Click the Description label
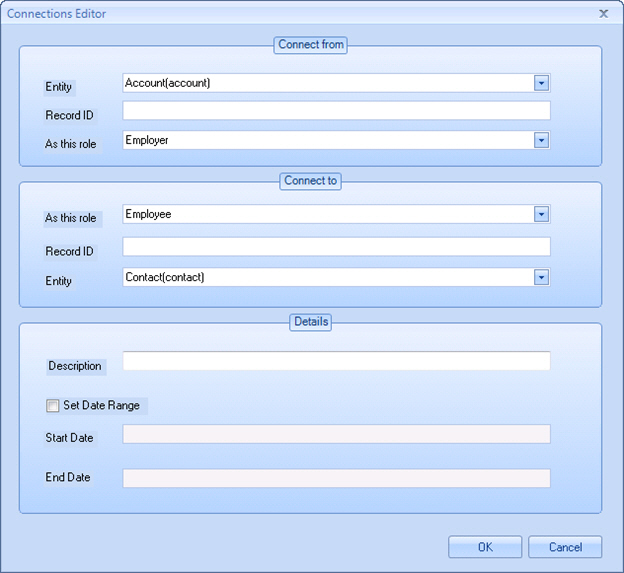 click(x=75, y=366)
